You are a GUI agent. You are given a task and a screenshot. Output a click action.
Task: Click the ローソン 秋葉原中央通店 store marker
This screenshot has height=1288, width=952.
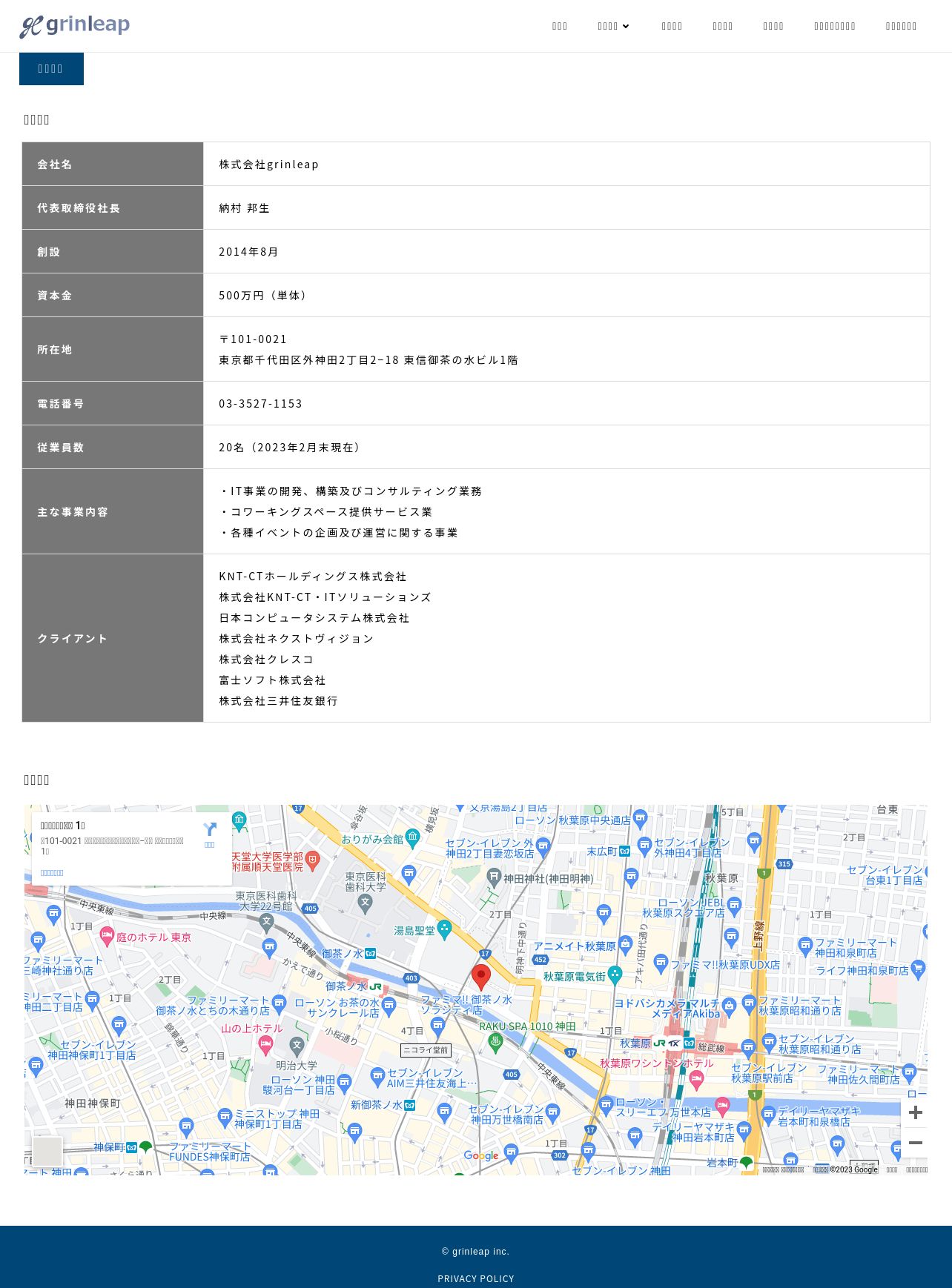(641, 818)
